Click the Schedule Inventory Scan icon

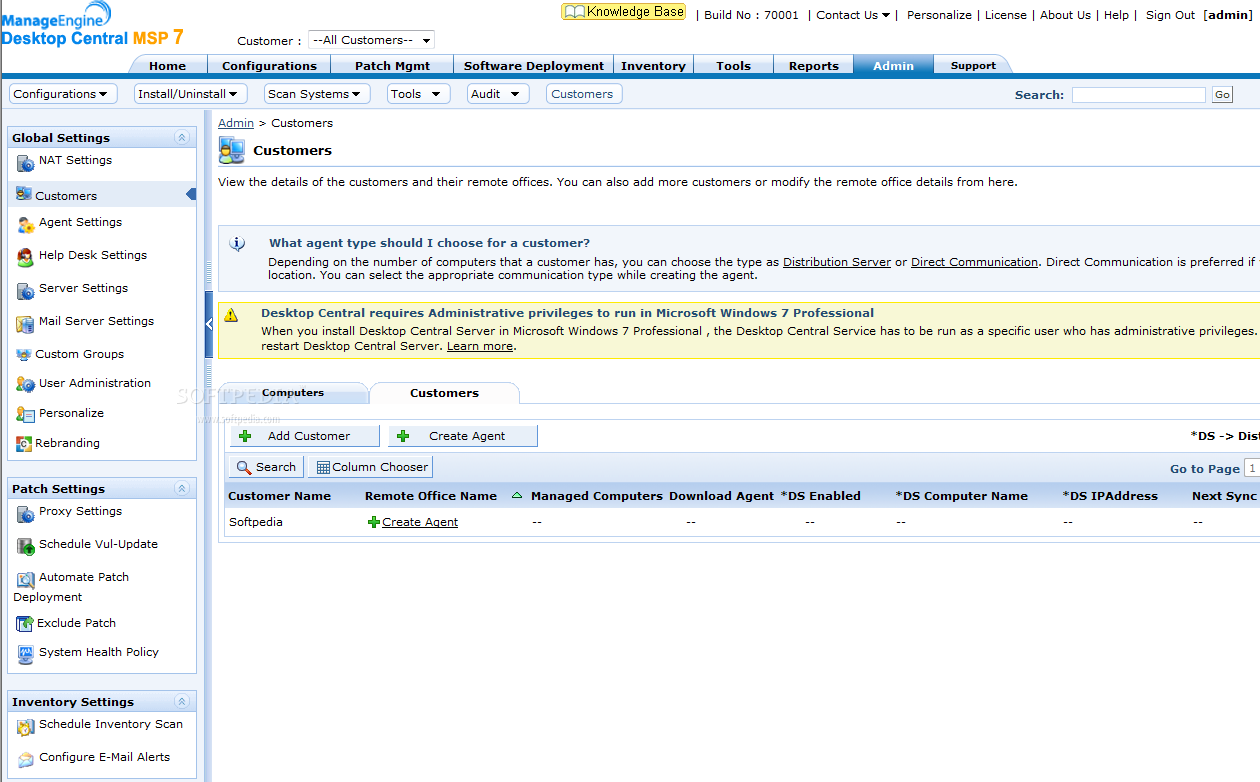coord(26,726)
